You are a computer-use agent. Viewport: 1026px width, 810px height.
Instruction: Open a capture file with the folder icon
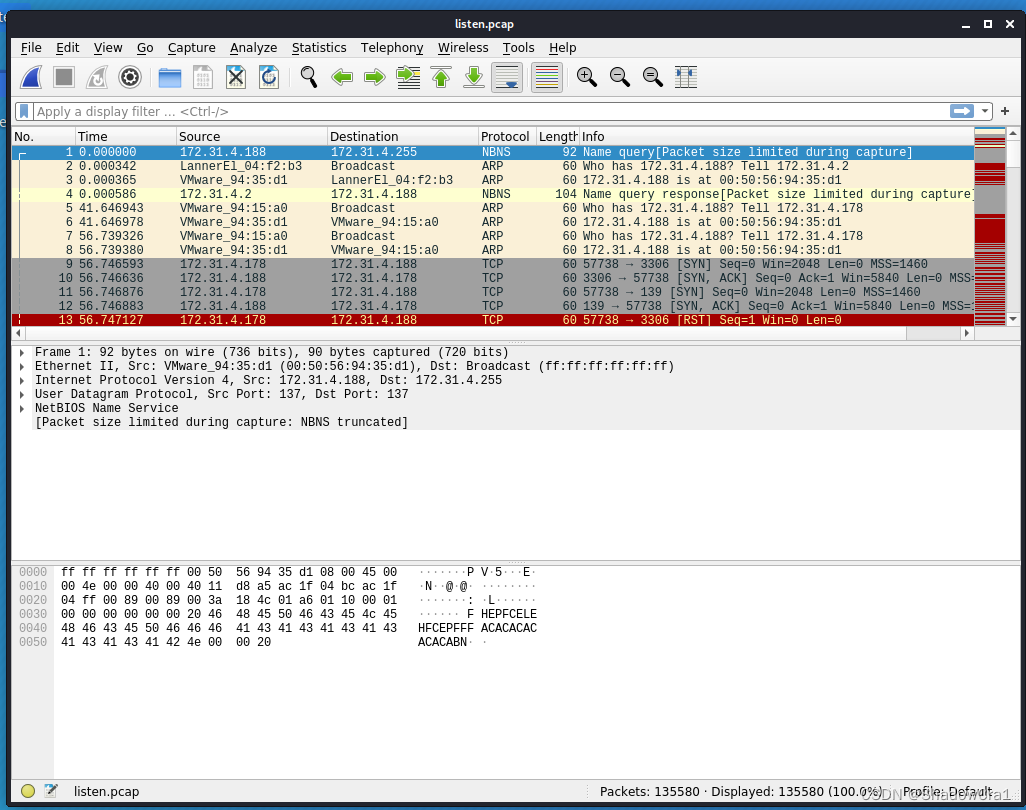tap(170, 77)
